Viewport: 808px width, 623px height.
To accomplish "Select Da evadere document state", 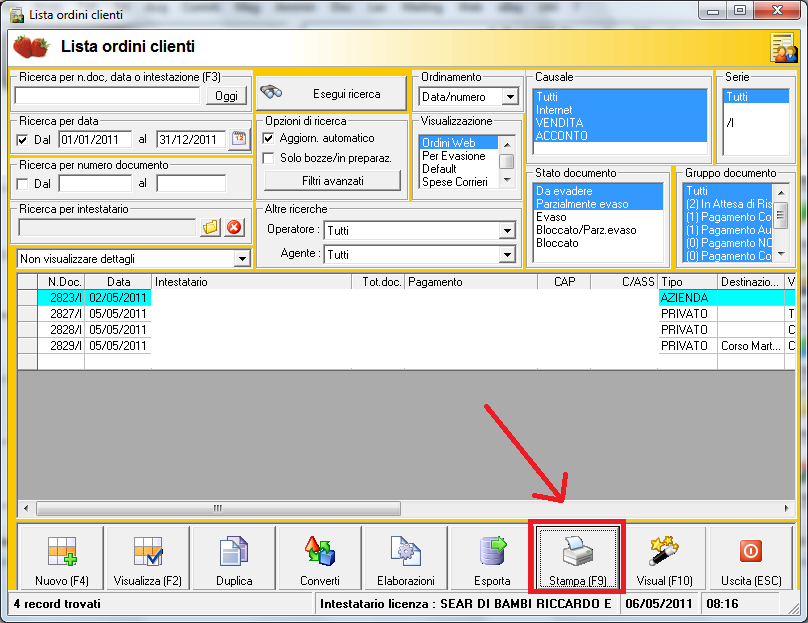I will [598, 191].
